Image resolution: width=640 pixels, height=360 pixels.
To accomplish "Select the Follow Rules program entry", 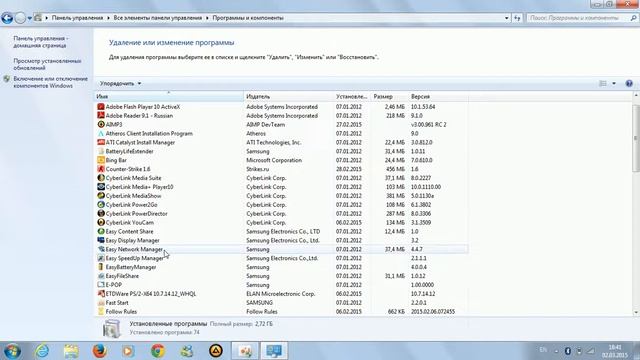I will pyautogui.click(x=121, y=312).
